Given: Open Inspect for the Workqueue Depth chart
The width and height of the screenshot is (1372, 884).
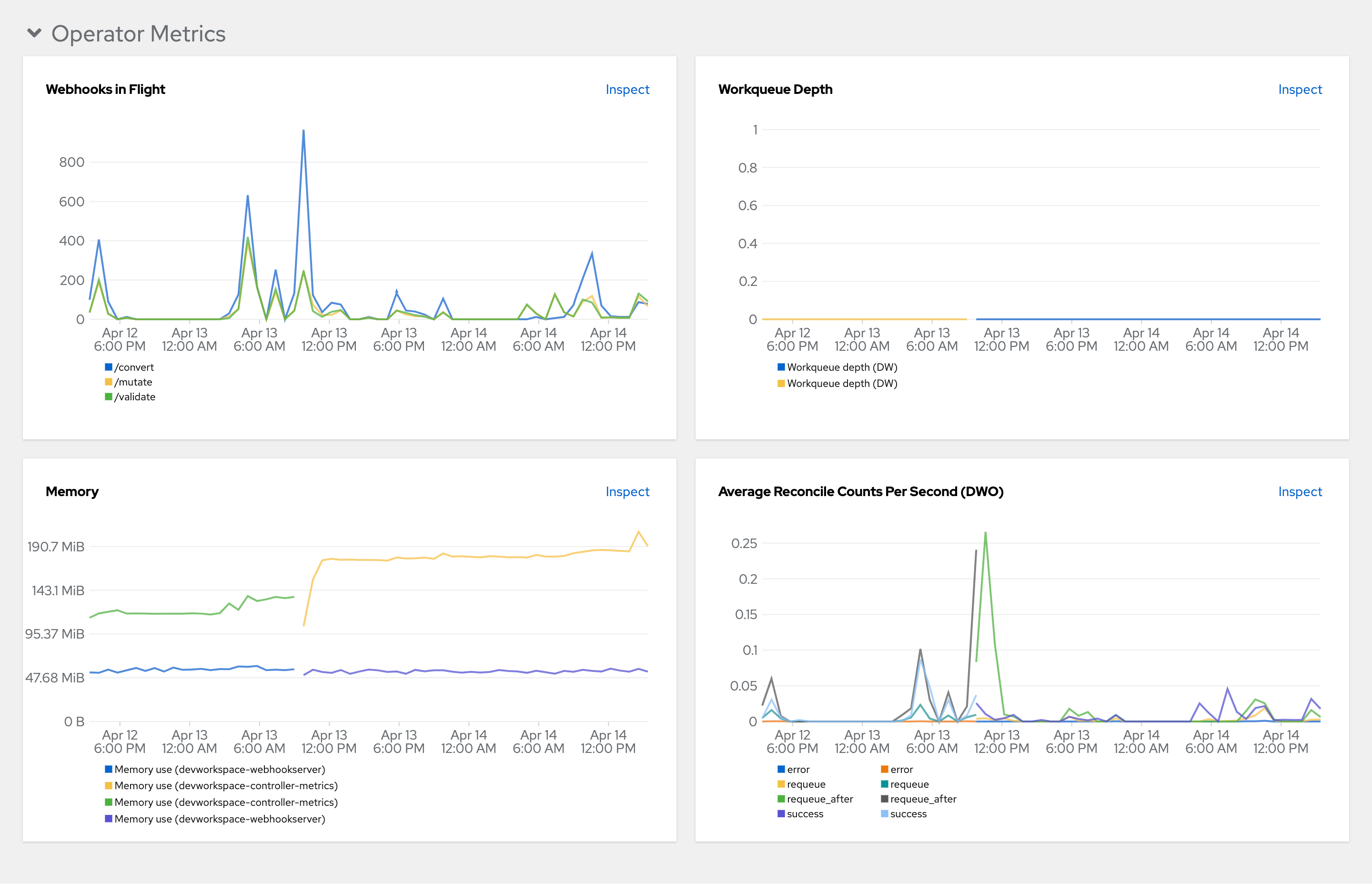Looking at the screenshot, I should pos(1299,90).
